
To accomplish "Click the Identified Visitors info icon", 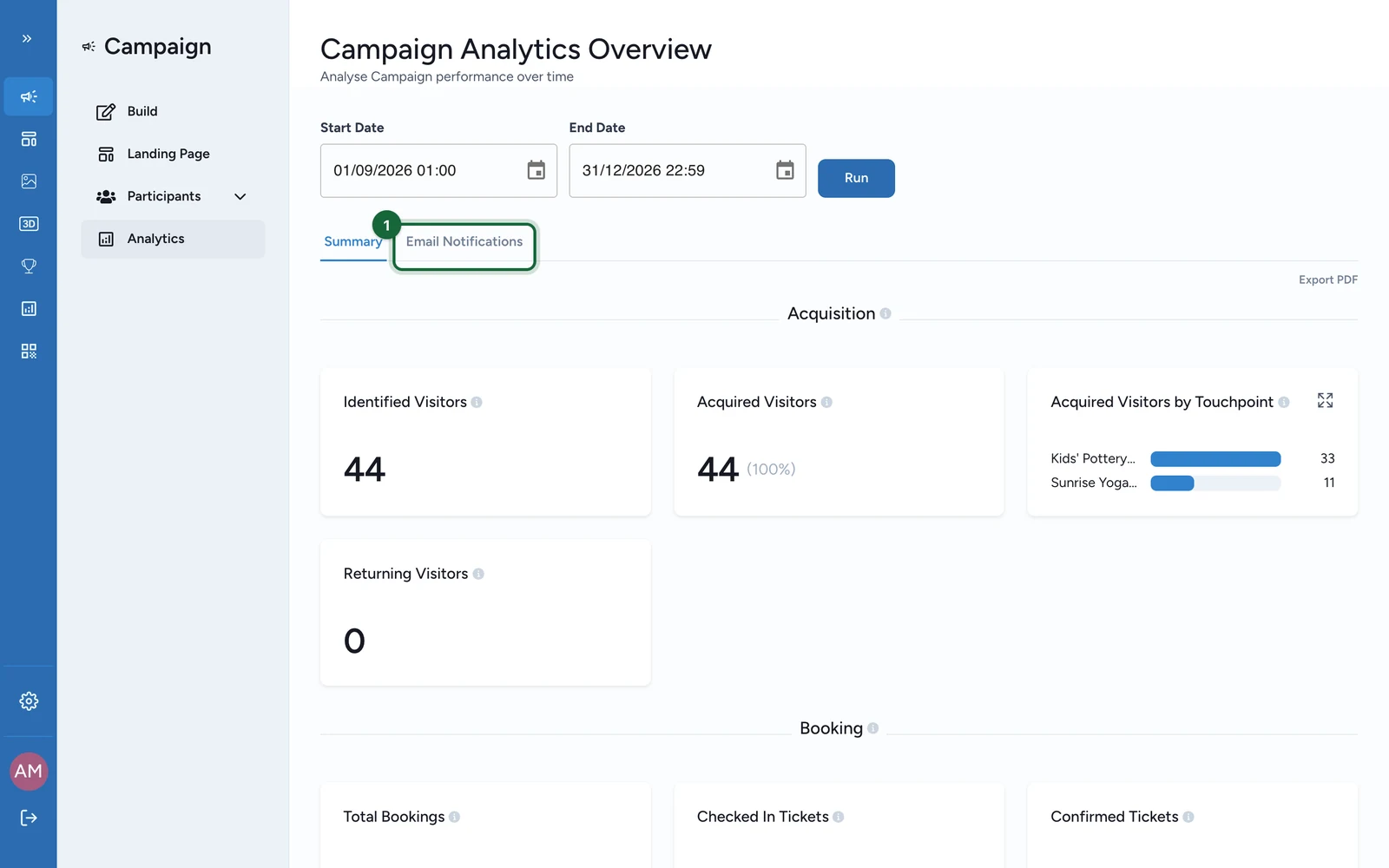I will [x=477, y=403].
